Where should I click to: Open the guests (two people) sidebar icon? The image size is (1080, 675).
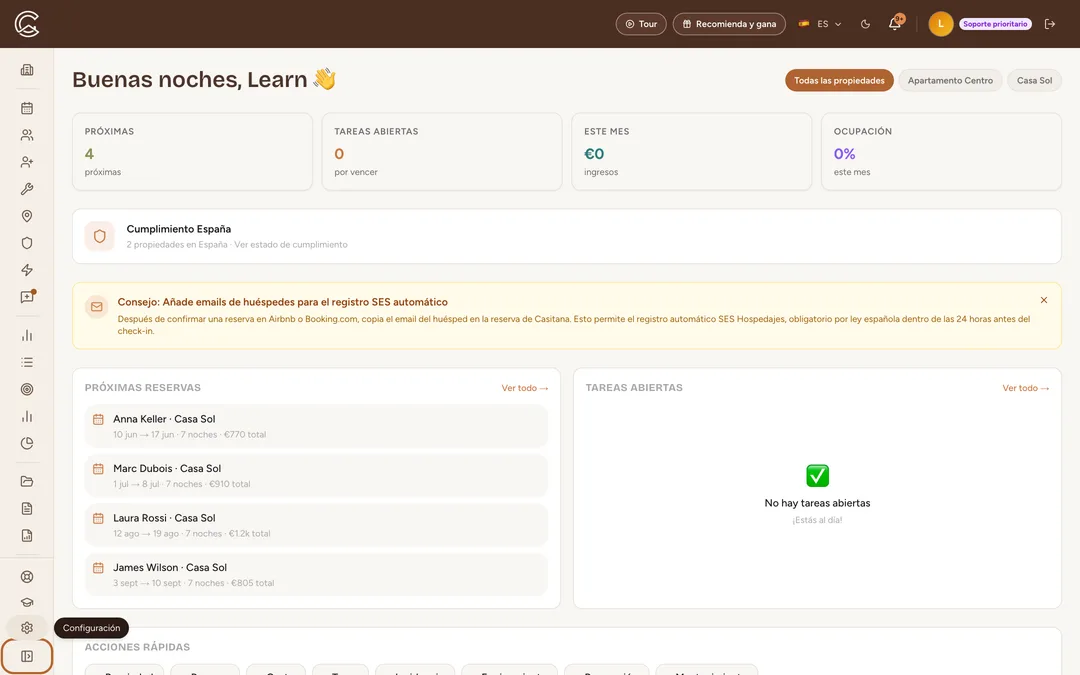tap(27, 135)
